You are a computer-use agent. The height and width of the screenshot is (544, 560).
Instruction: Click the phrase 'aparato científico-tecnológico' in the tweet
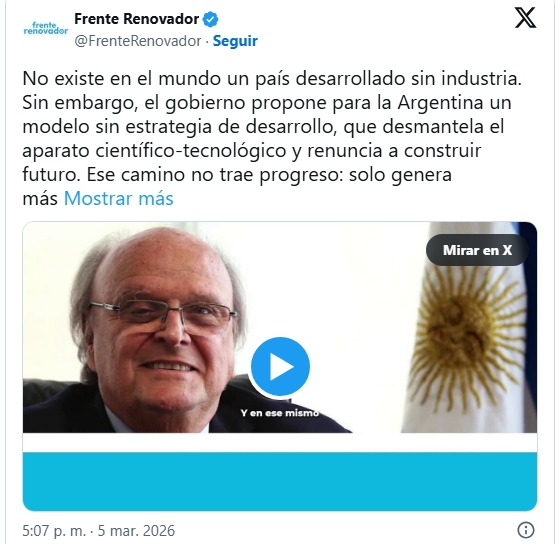[x=154, y=151]
